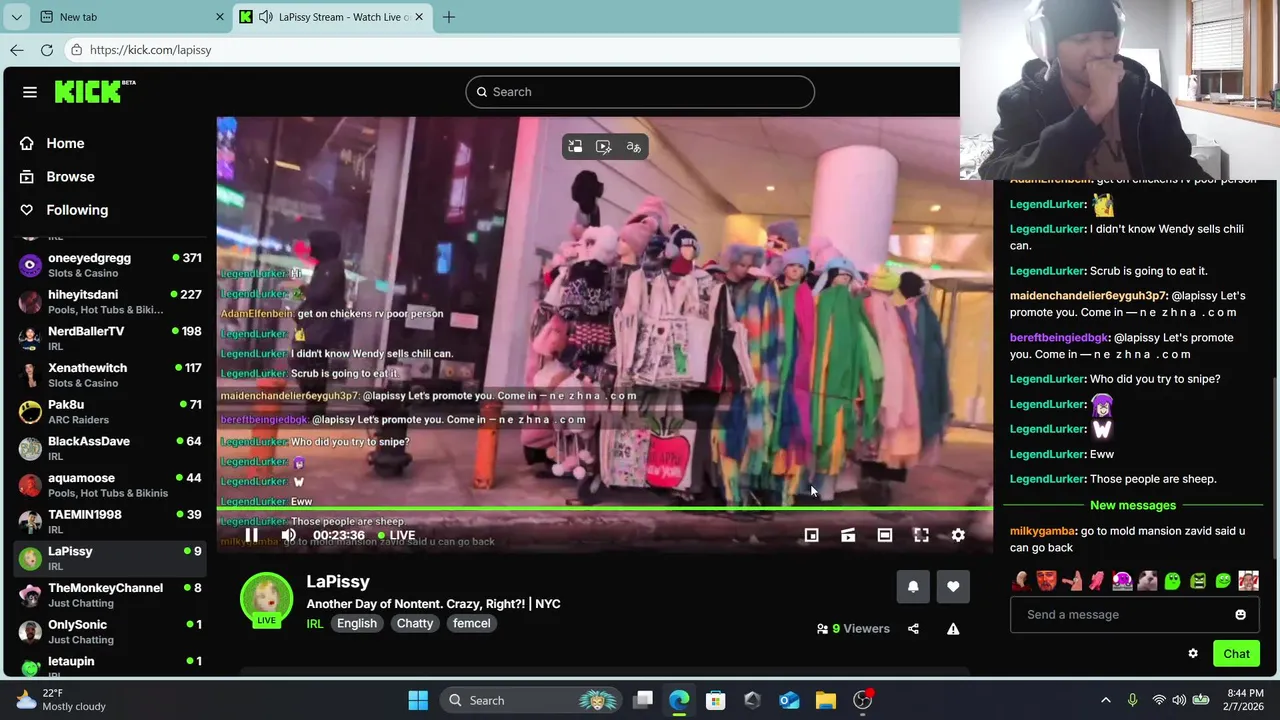Refresh the browser page
Screen dimensions: 1280x720
pos(47,50)
